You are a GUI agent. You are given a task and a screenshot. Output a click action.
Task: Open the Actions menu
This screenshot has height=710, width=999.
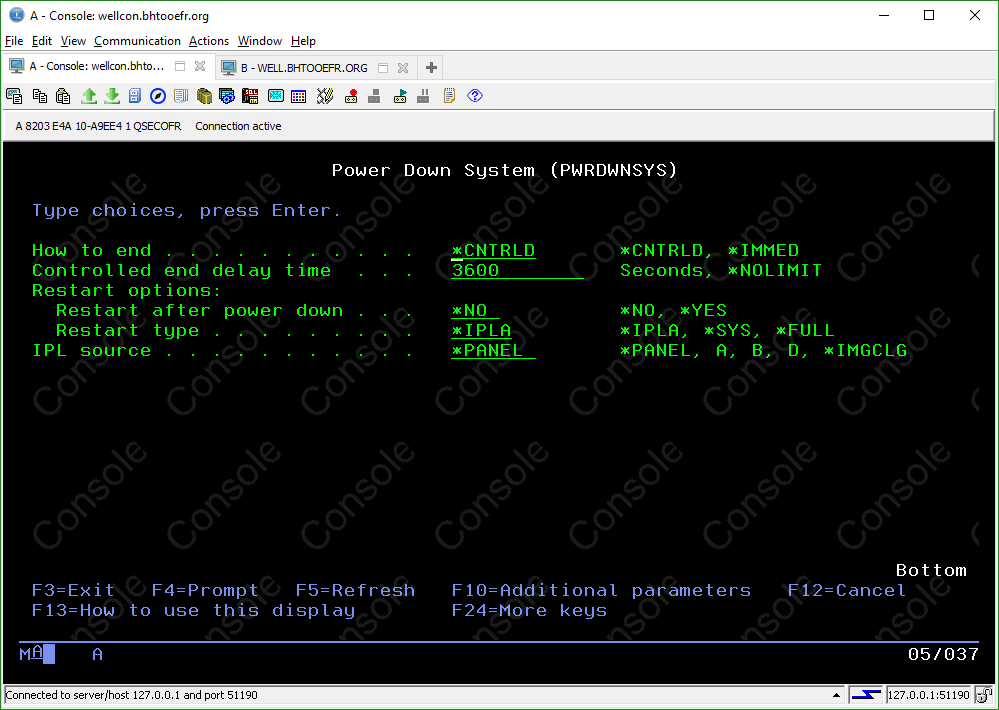point(209,41)
